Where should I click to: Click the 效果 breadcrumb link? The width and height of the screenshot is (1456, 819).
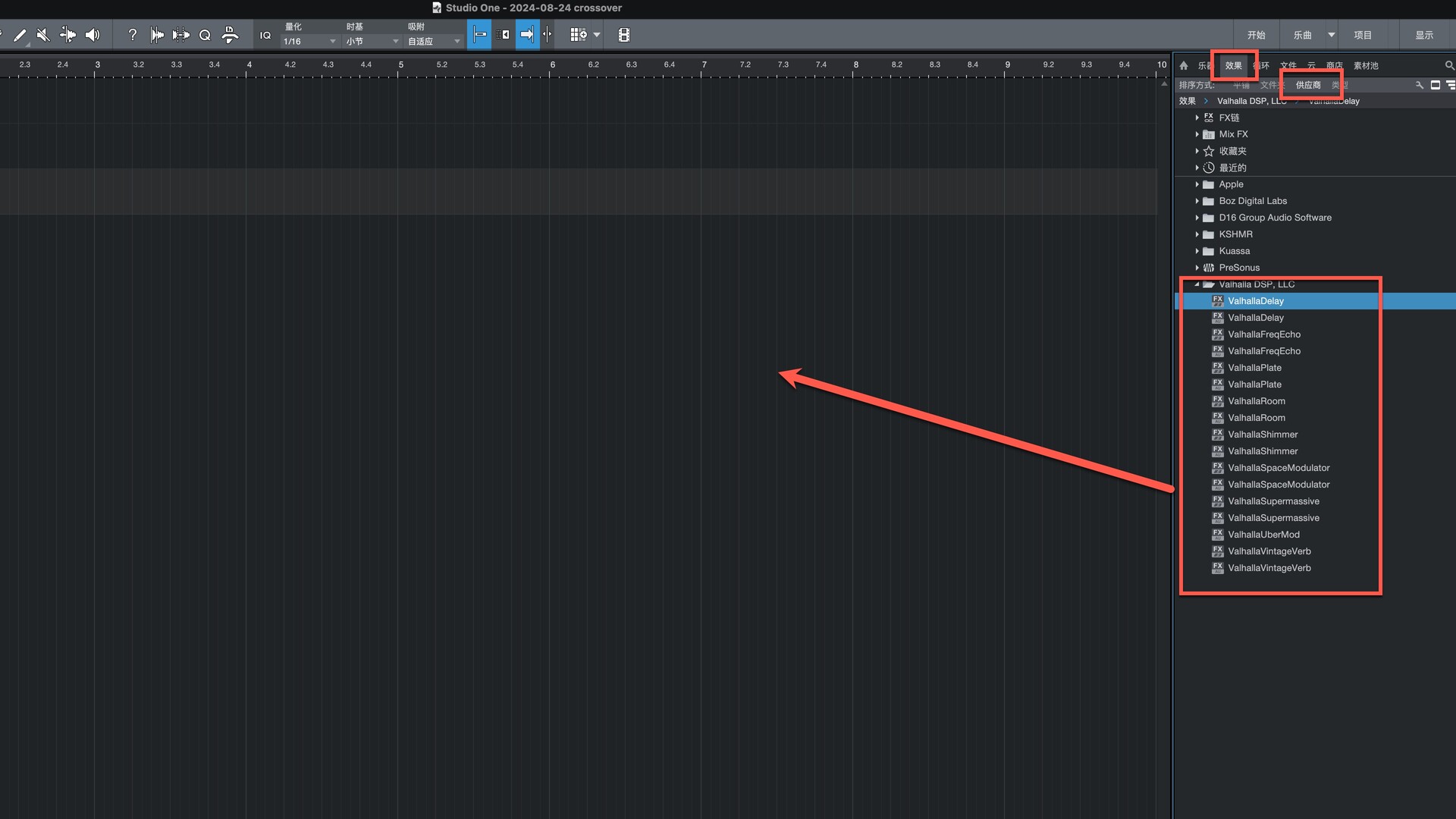click(x=1188, y=101)
